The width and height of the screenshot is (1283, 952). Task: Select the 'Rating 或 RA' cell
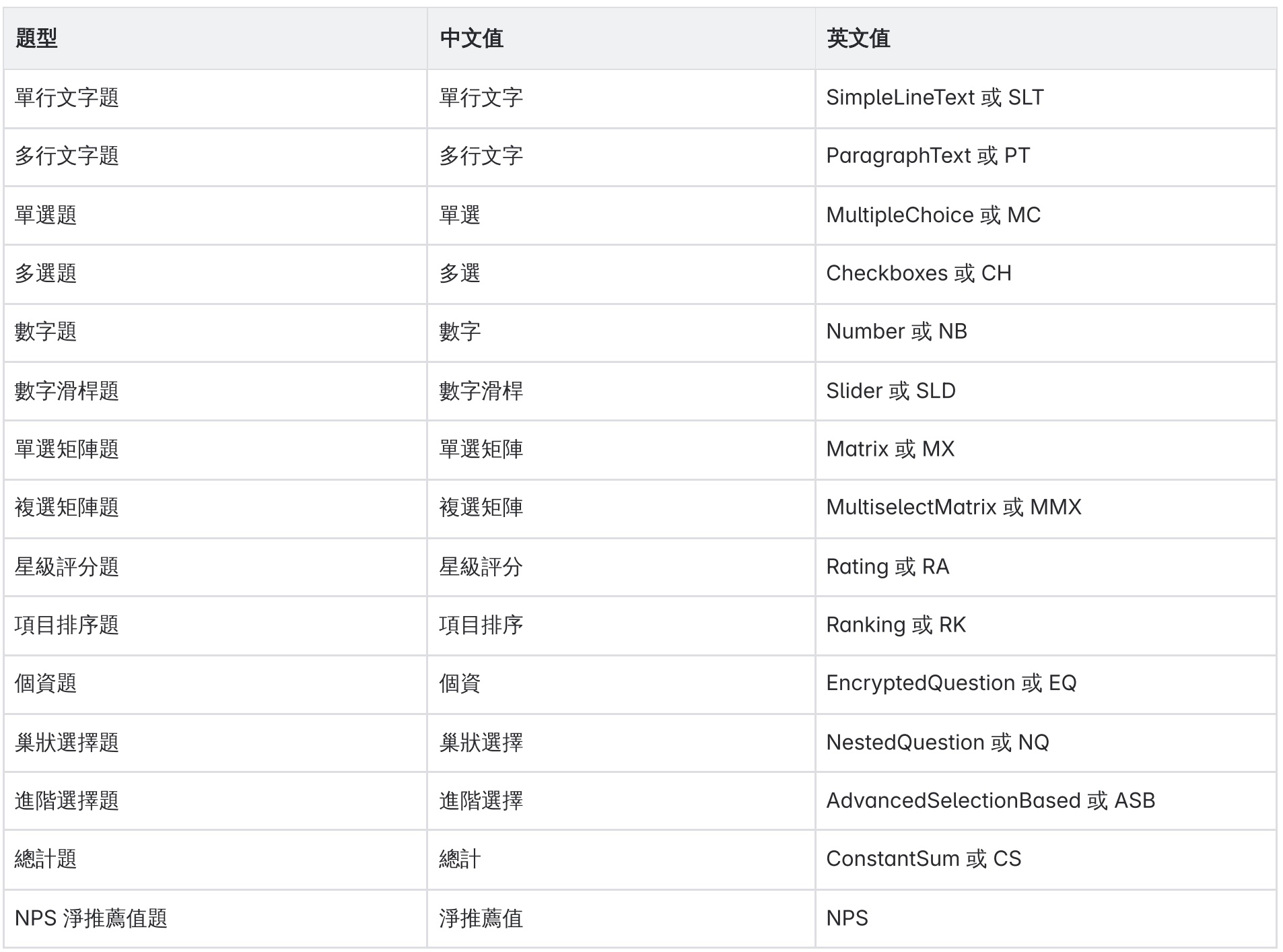coord(887,567)
